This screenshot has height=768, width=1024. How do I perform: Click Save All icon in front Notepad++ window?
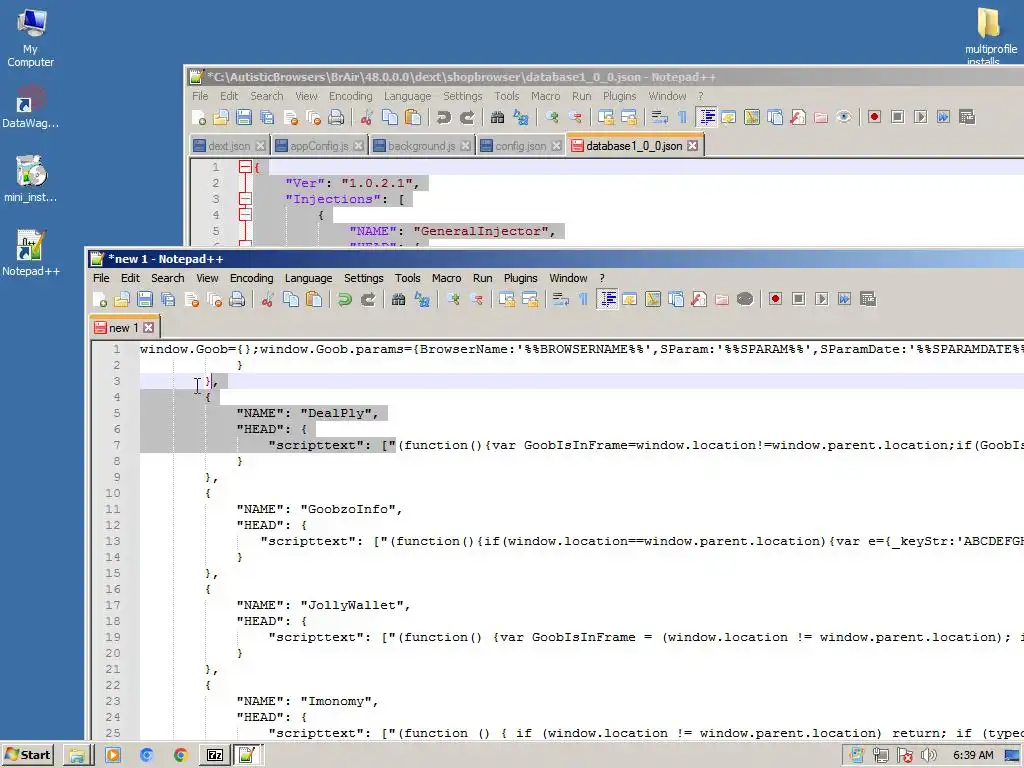point(168,300)
